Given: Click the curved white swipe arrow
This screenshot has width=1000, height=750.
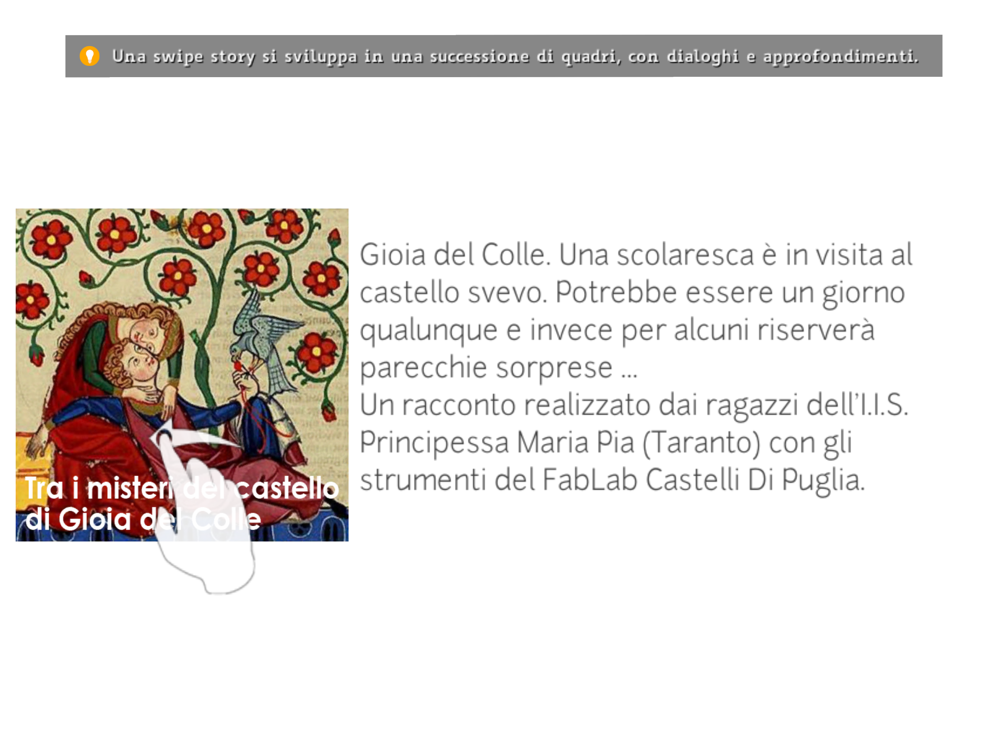Looking at the screenshot, I should [195, 441].
